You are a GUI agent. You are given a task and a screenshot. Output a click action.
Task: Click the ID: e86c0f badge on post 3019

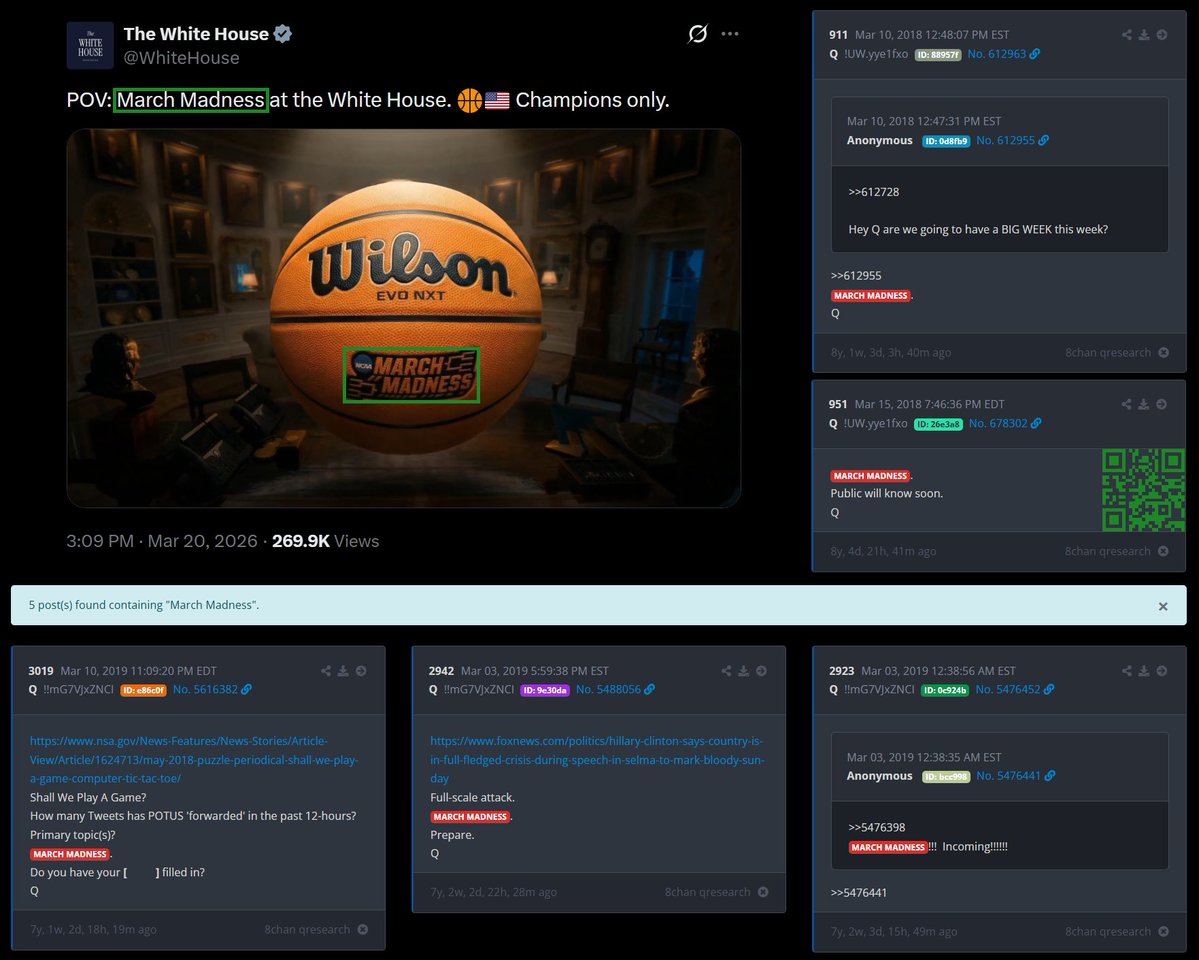click(143, 690)
